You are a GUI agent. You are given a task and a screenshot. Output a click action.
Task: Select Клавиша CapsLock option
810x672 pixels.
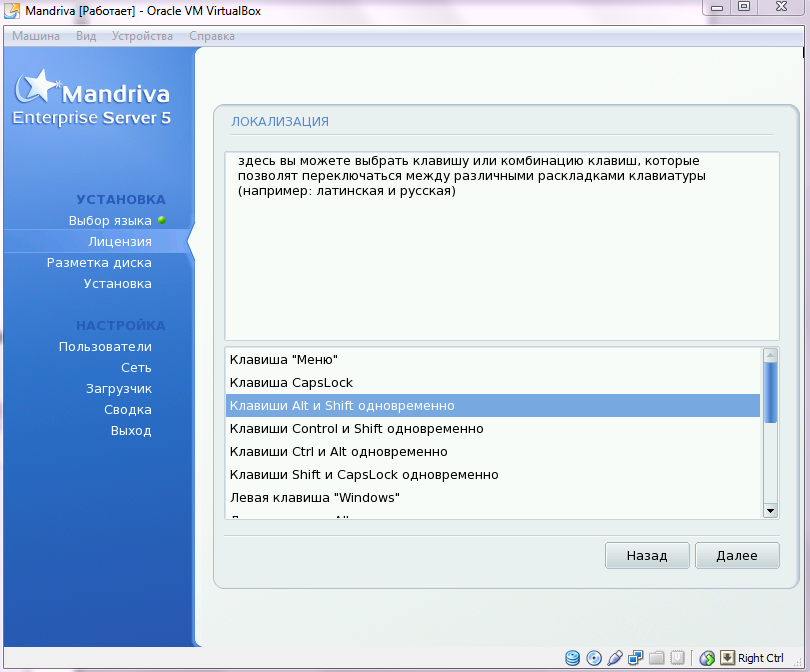[493, 383]
